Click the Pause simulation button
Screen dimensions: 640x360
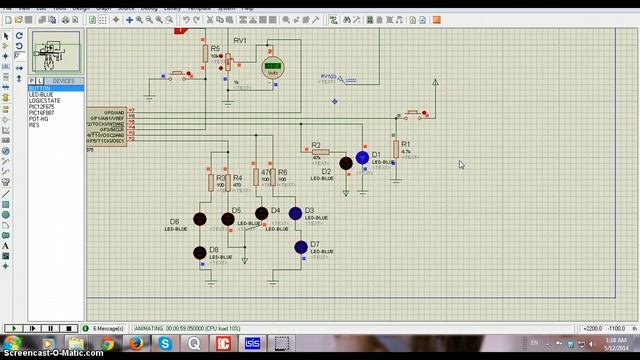click(50, 328)
